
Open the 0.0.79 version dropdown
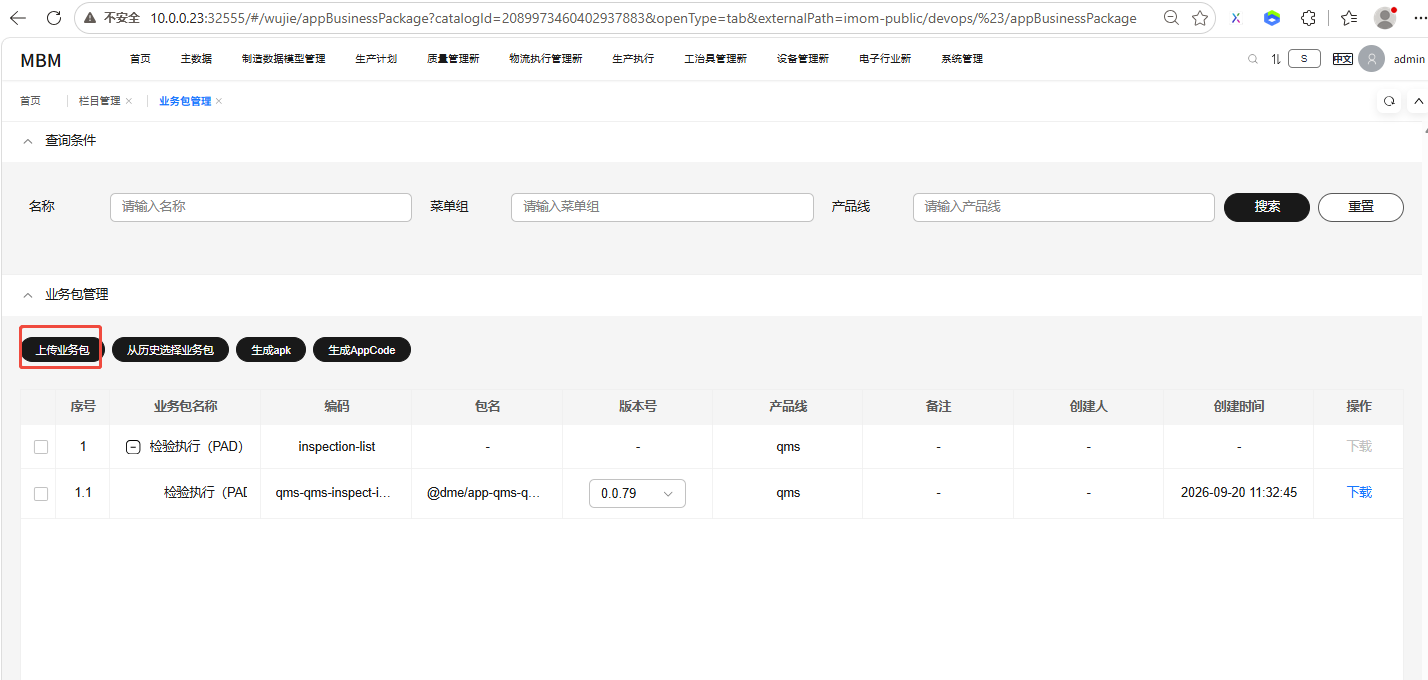pos(638,493)
